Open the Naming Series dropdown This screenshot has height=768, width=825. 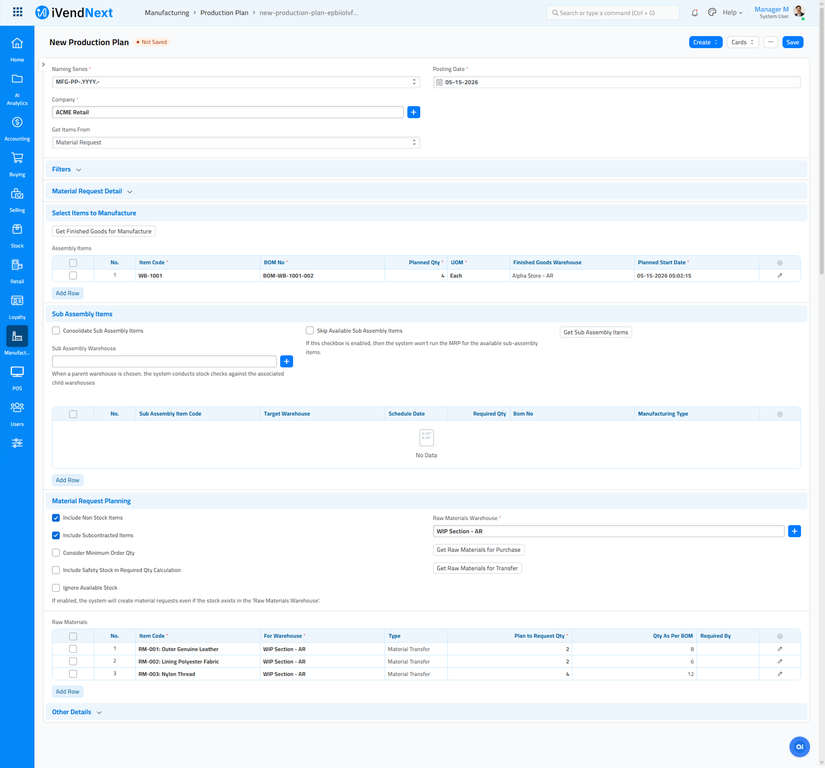tap(236, 82)
